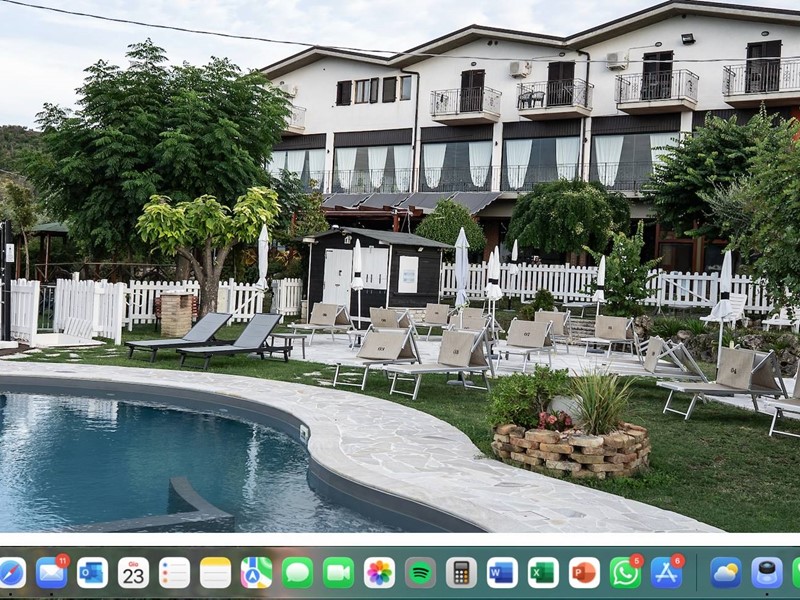Open the Reminders app
The height and width of the screenshot is (600, 800).
(x=174, y=573)
